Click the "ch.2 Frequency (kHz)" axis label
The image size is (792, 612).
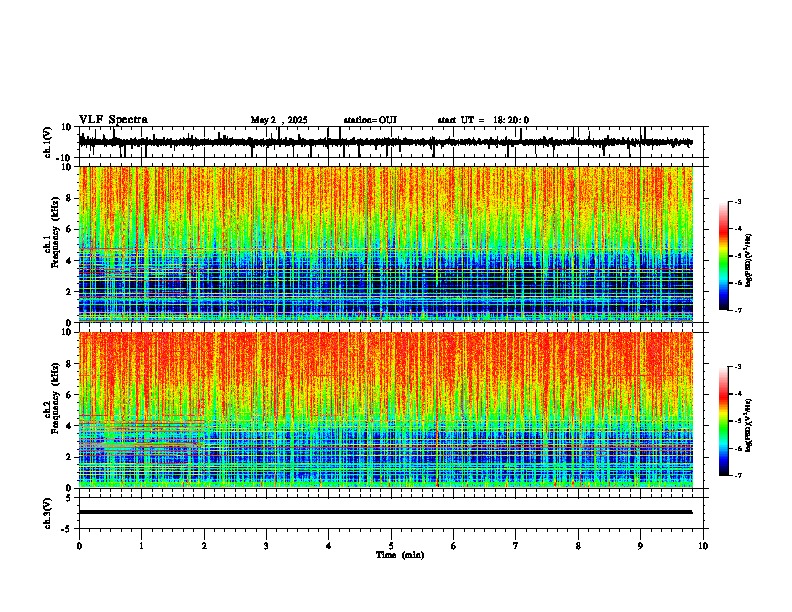point(52,397)
